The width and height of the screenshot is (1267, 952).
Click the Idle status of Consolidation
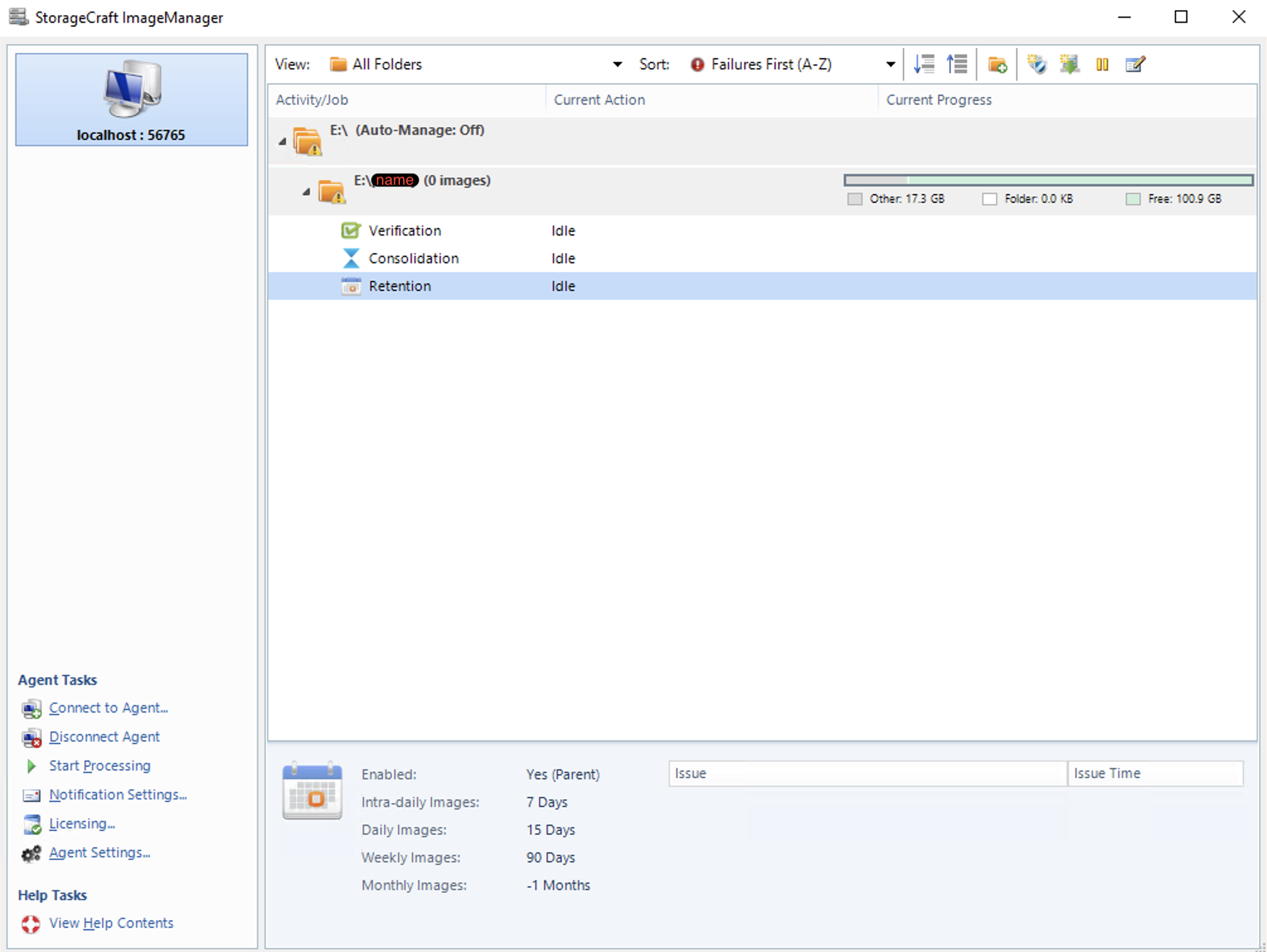[564, 258]
